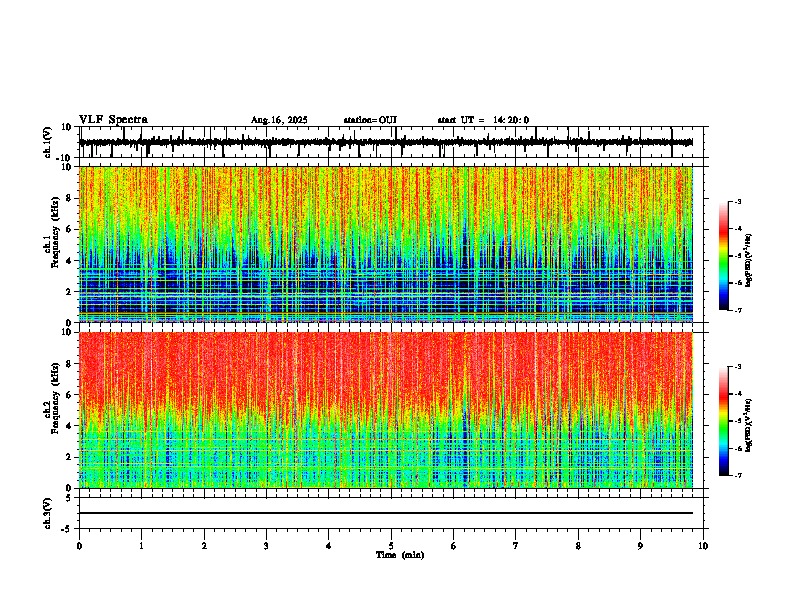Image resolution: width=792 pixels, height=612 pixels.
Task: Click the '2' tick on ch.2 frequency axis
Action: (69, 457)
